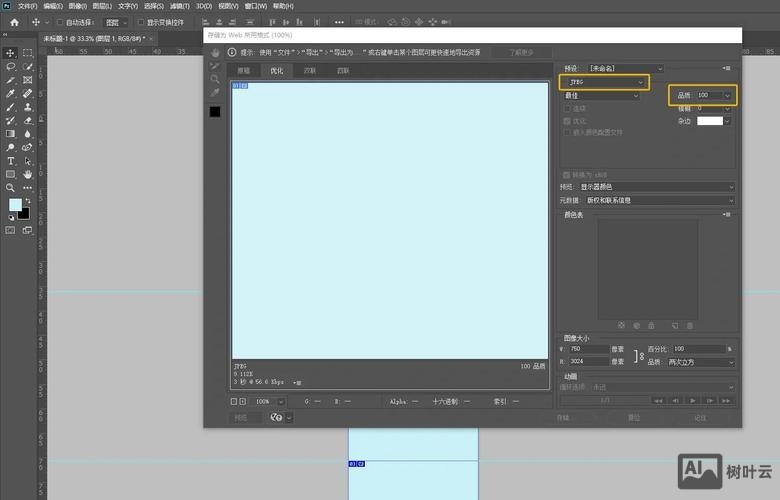Screen dimensions: 780x500
Task: Toggle the 优化 checkbox in the JPEG settings
Action: click(x=567, y=120)
